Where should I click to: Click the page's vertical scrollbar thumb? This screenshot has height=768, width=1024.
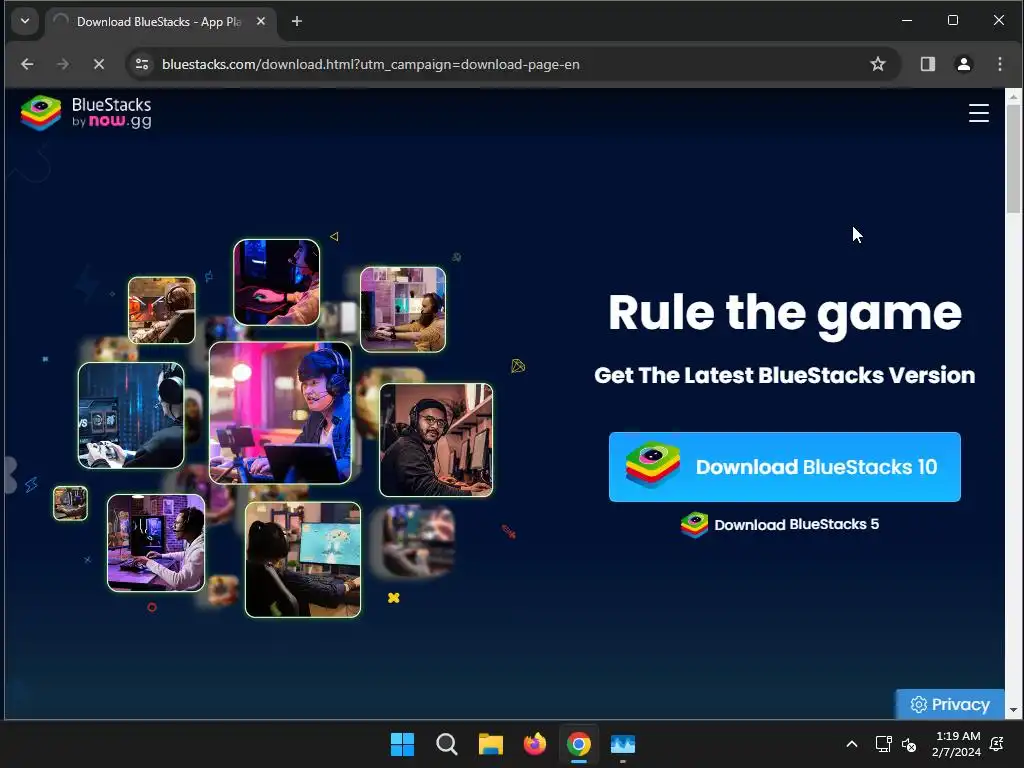(x=1013, y=159)
